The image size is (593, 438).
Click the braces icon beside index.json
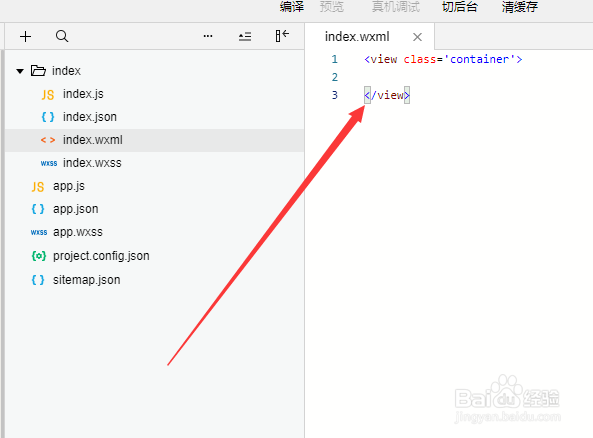48,117
